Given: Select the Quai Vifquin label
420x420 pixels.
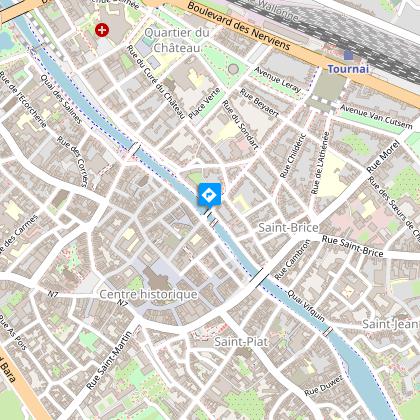Looking at the screenshot, I should [x=306, y=306].
